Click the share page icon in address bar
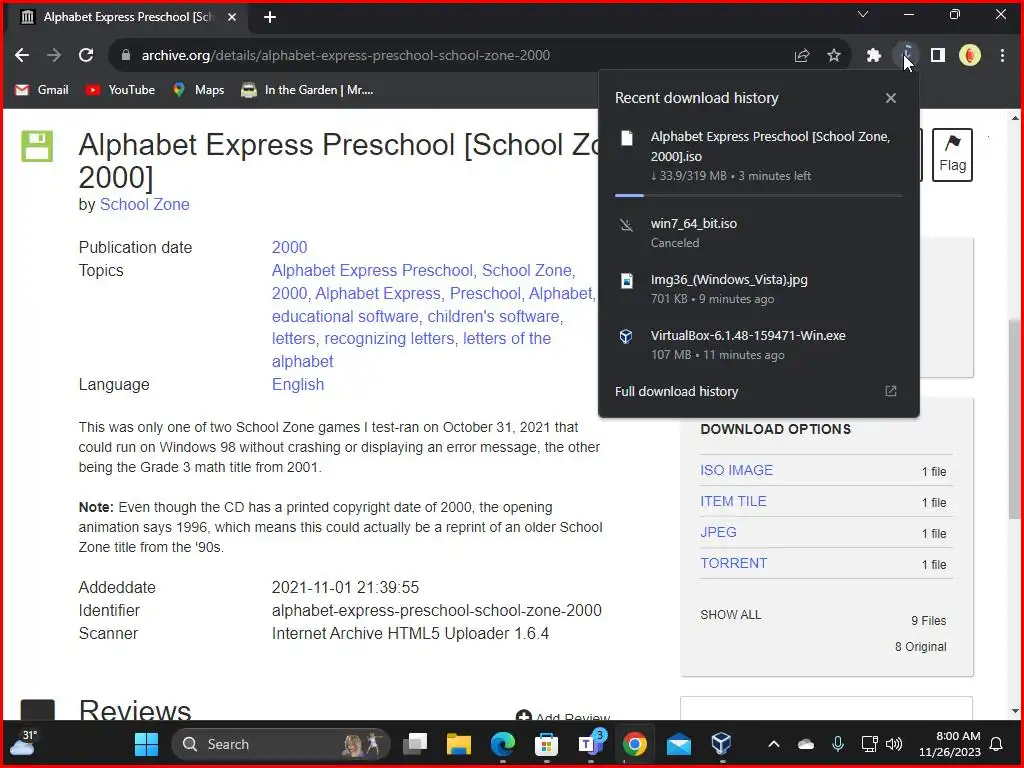 point(802,56)
